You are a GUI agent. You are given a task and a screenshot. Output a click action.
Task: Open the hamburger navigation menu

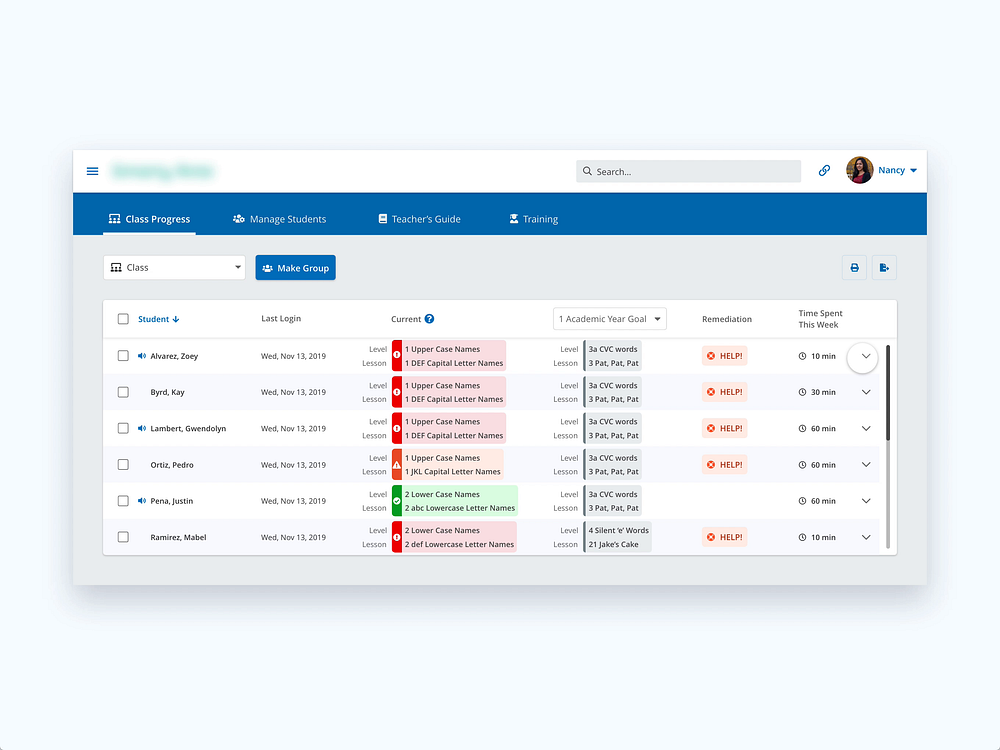tap(93, 171)
